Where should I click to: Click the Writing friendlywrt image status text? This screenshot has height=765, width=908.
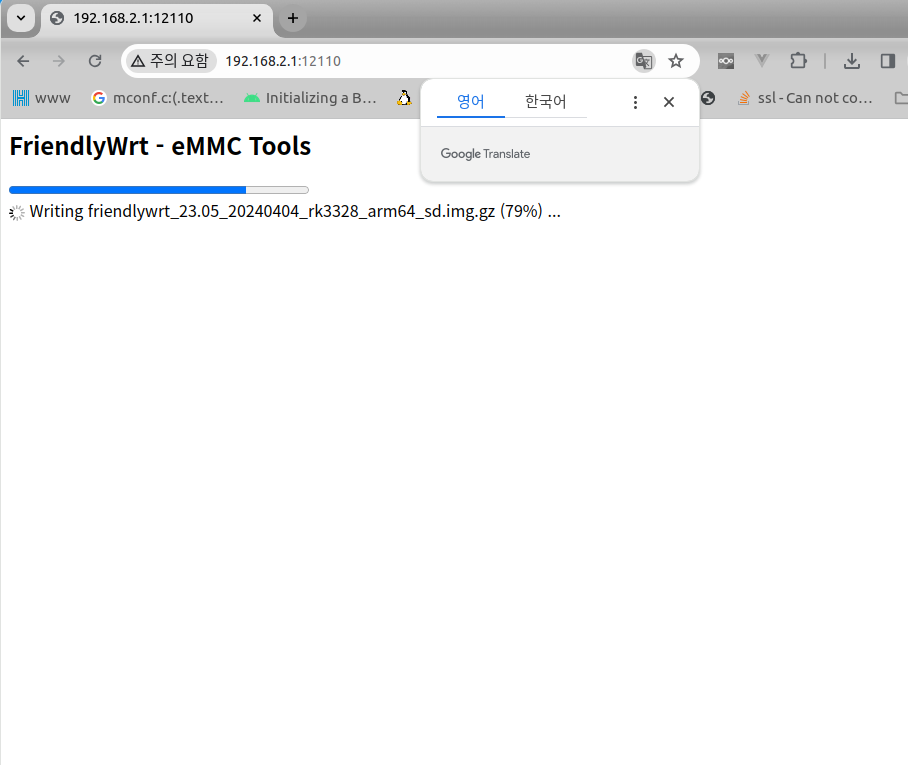click(x=295, y=211)
